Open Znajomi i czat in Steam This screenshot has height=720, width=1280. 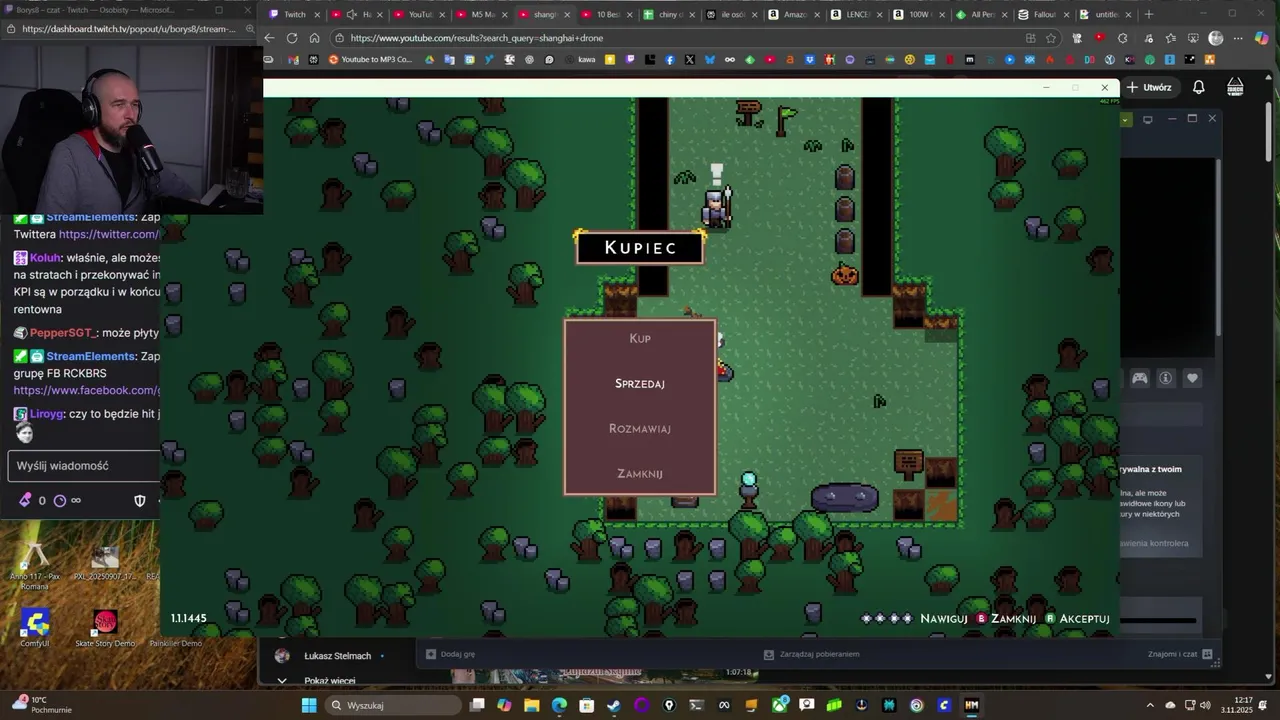(x=1180, y=654)
